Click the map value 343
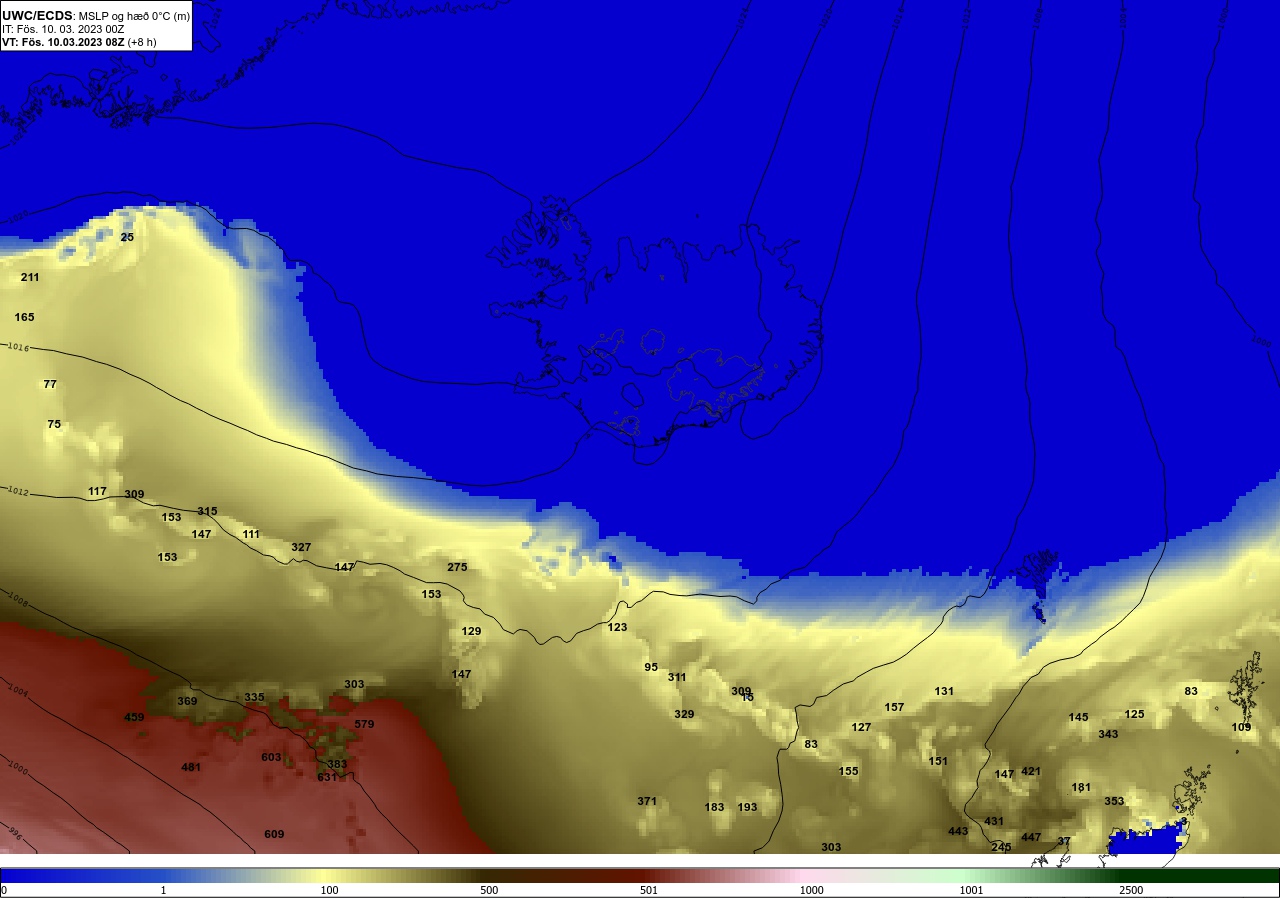This screenshot has height=898, width=1280. [1108, 734]
